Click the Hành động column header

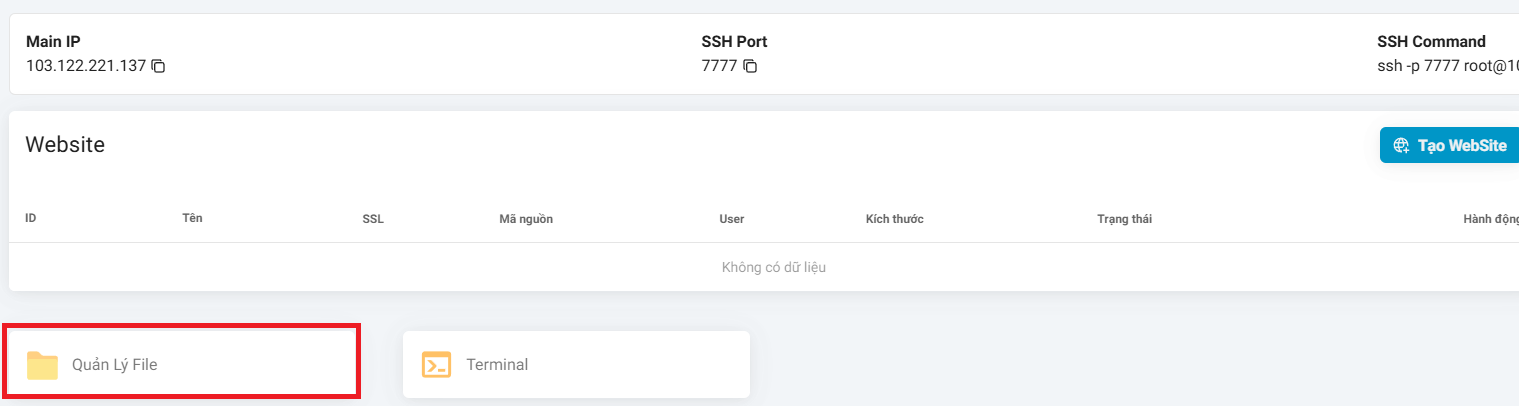[1490, 219]
